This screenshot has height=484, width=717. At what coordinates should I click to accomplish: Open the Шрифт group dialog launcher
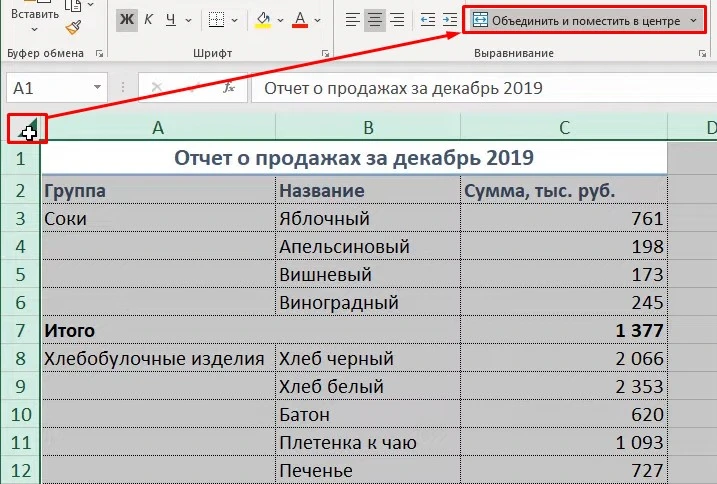[x=326, y=52]
